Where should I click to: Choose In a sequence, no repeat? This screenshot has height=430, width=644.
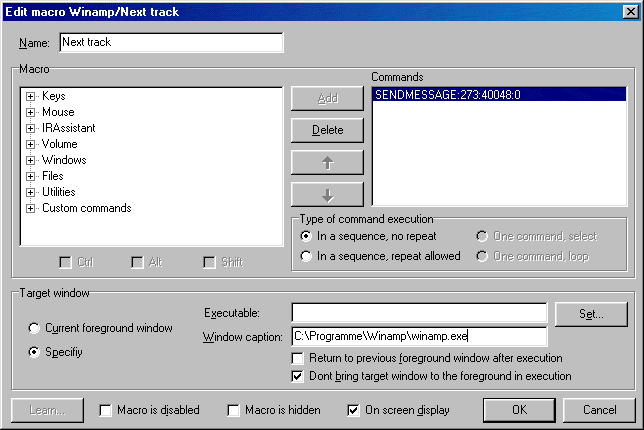click(306, 237)
